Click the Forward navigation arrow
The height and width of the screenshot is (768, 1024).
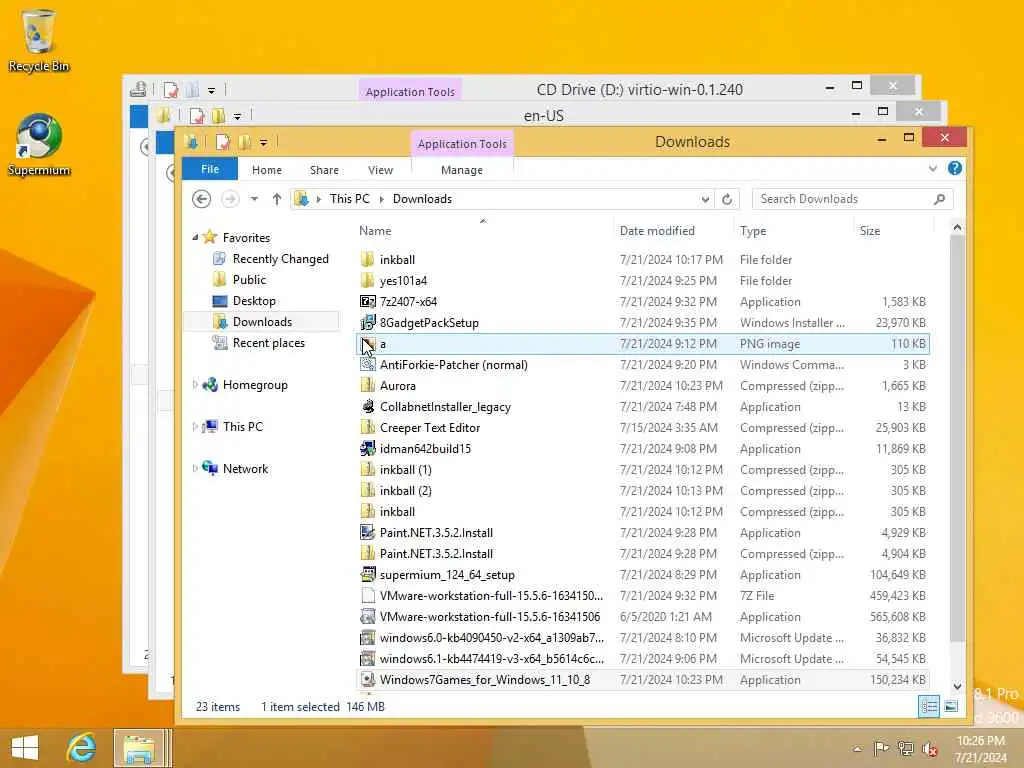pos(230,199)
